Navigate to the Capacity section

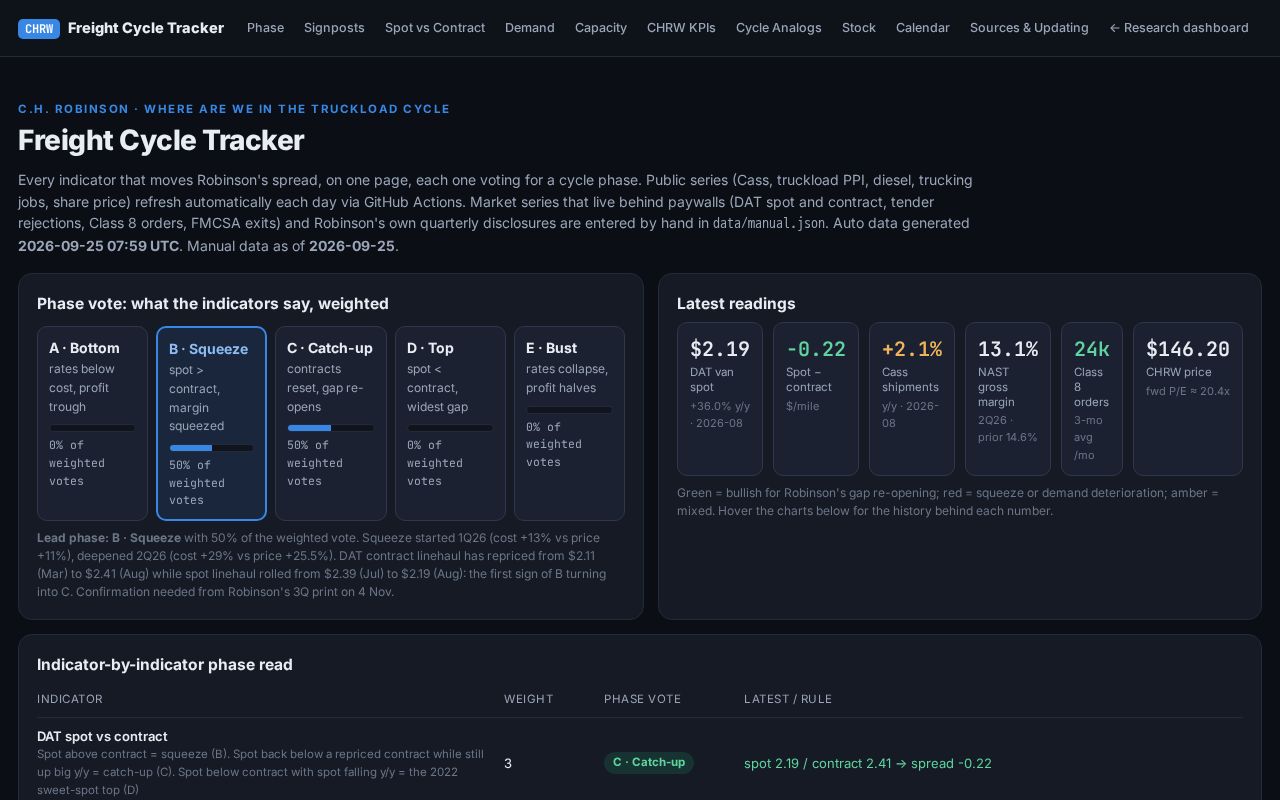601,28
